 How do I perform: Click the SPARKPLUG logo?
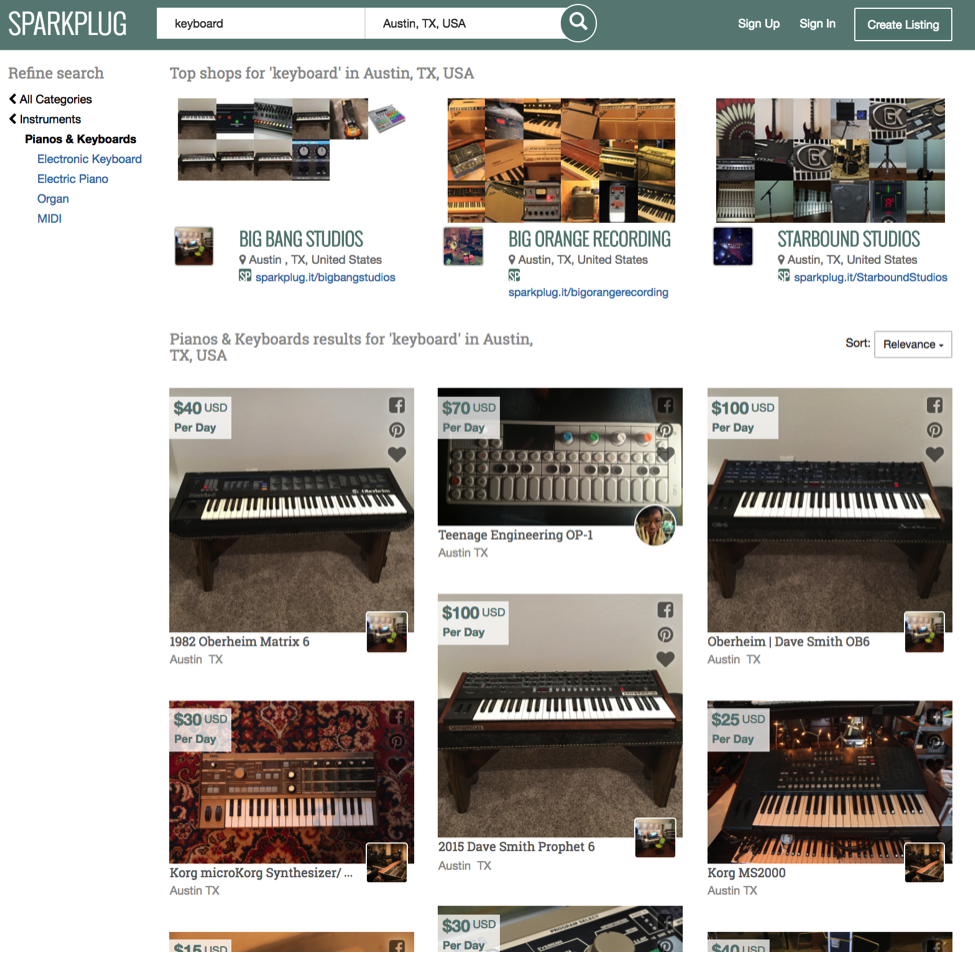click(67, 22)
